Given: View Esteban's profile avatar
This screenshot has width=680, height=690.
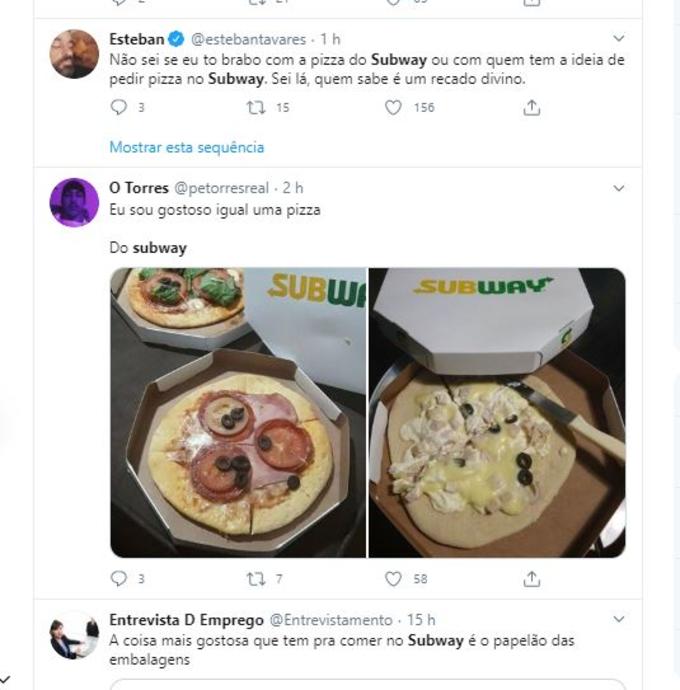Looking at the screenshot, I should pos(74,54).
